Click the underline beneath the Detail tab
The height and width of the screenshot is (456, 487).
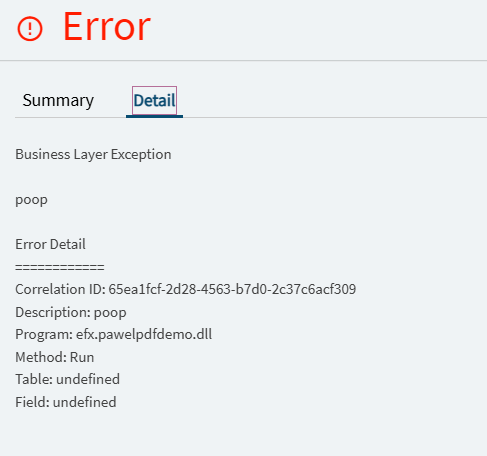tap(154, 116)
